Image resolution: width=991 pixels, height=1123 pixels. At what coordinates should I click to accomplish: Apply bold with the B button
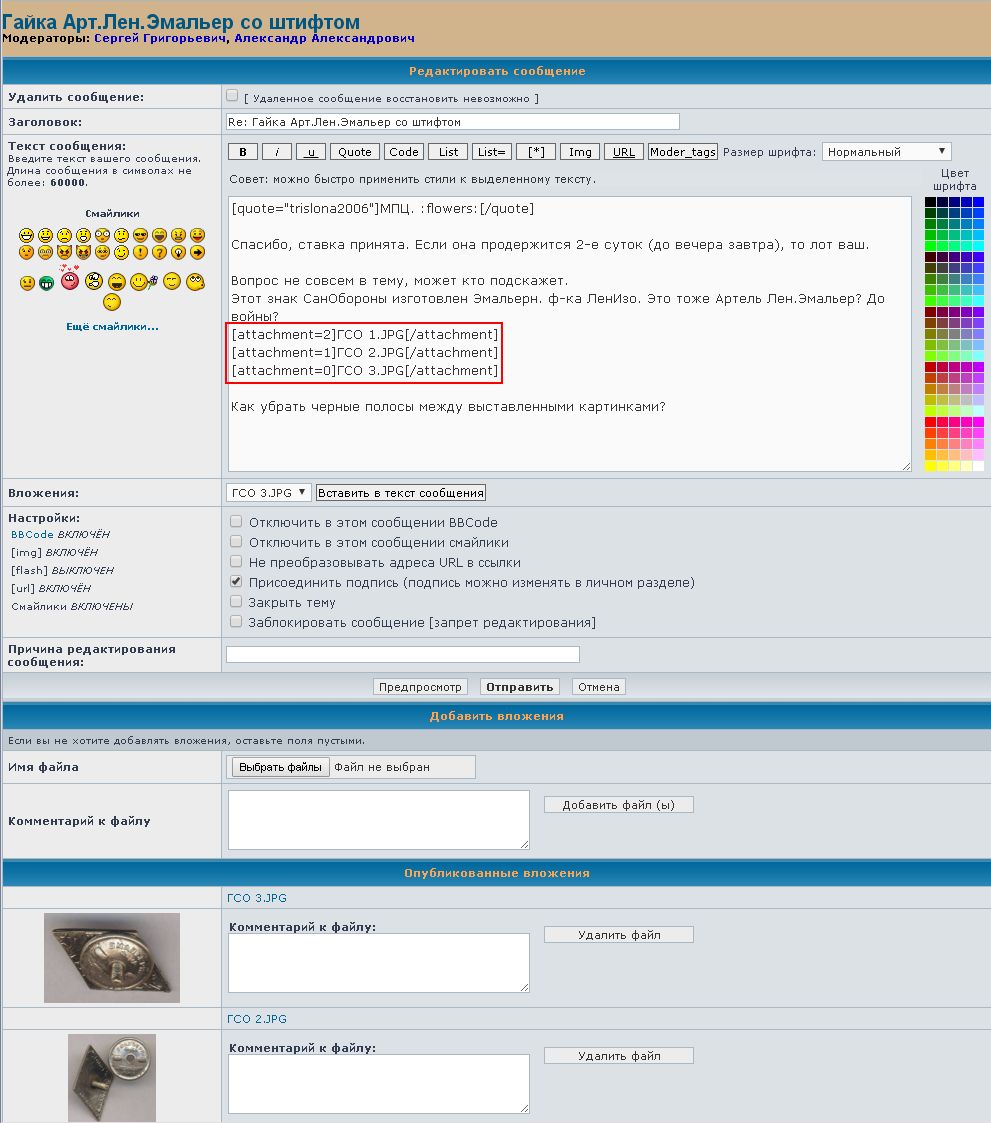pyautogui.click(x=242, y=152)
